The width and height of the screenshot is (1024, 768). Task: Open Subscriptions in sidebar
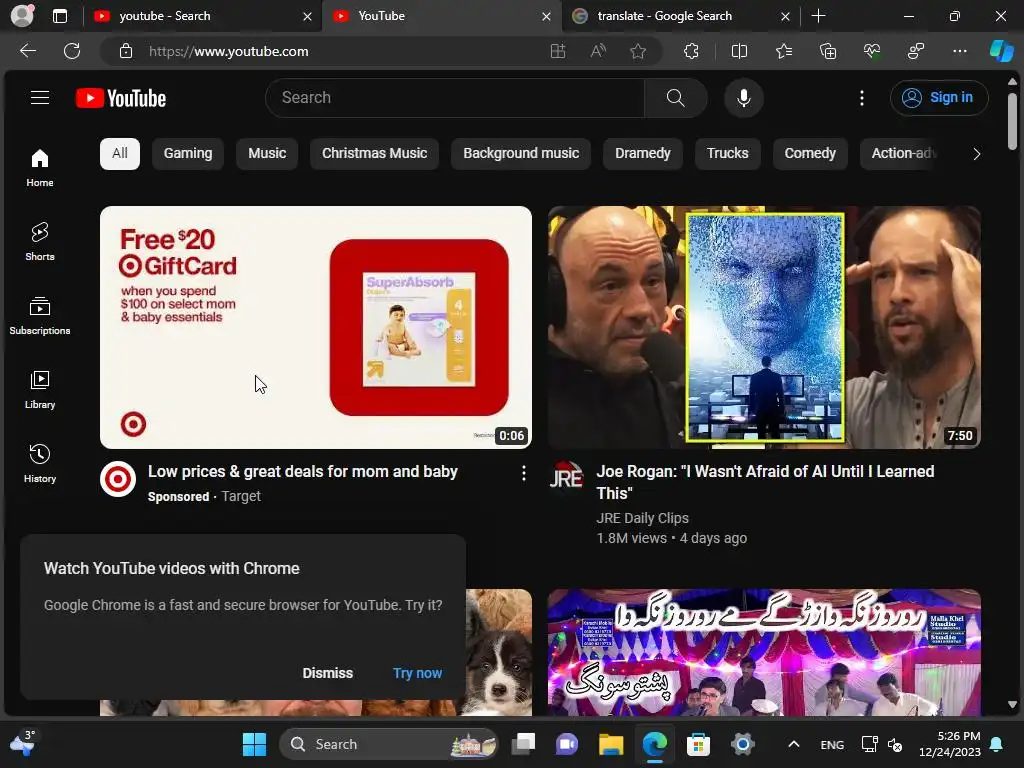(40, 315)
